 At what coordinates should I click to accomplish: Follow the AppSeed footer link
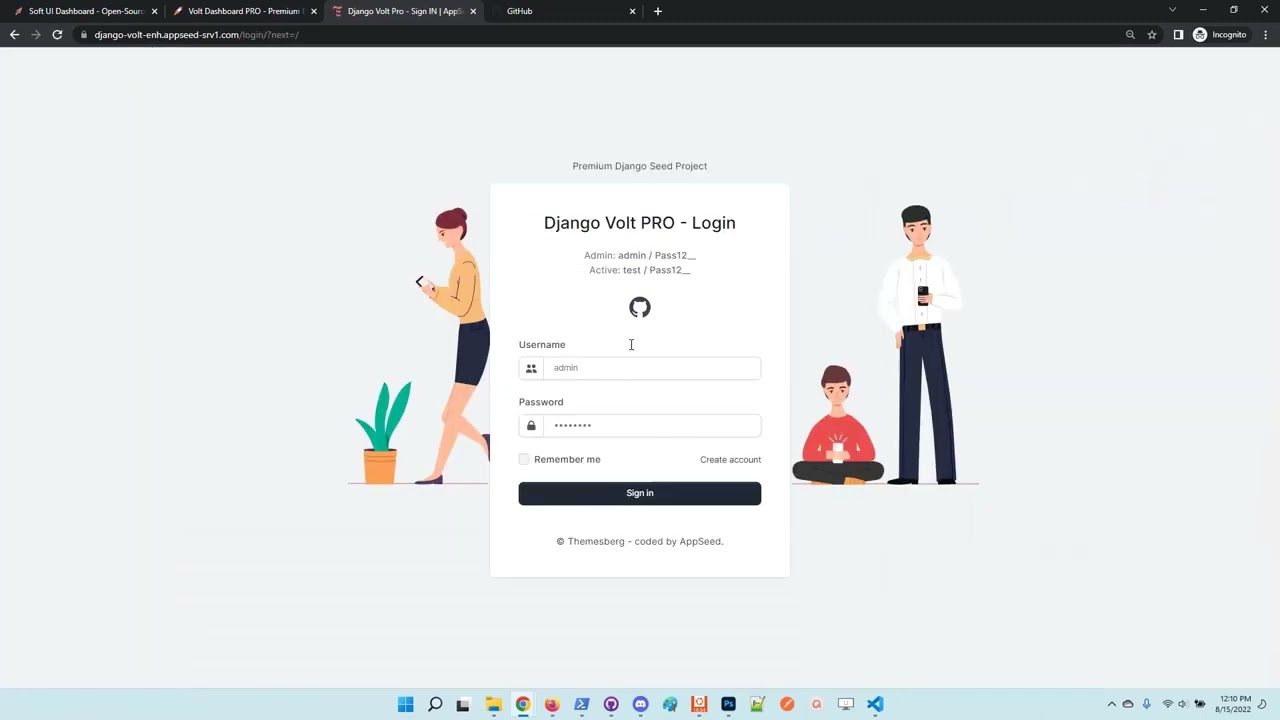[700, 542]
